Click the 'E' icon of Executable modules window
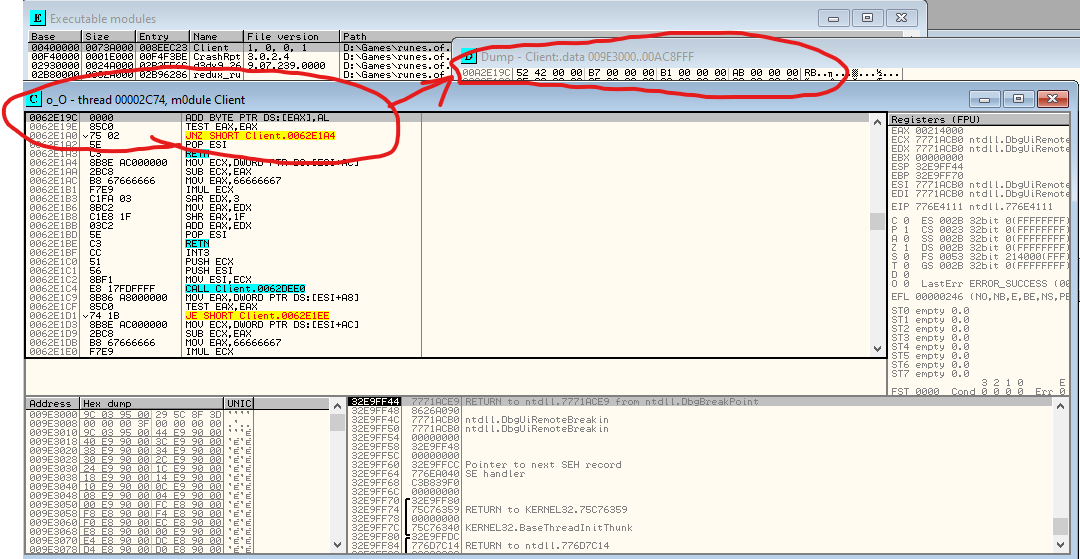 click(x=37, y=18)
